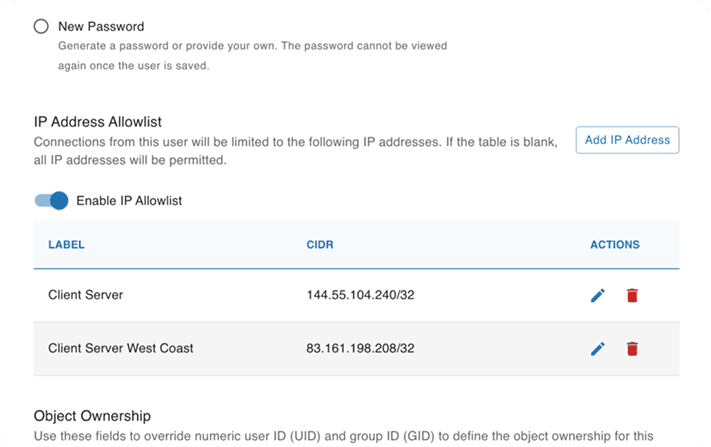Edit the Client Server allowlist entry
Screen dimensions: 711x447
(x=598, y=296)
